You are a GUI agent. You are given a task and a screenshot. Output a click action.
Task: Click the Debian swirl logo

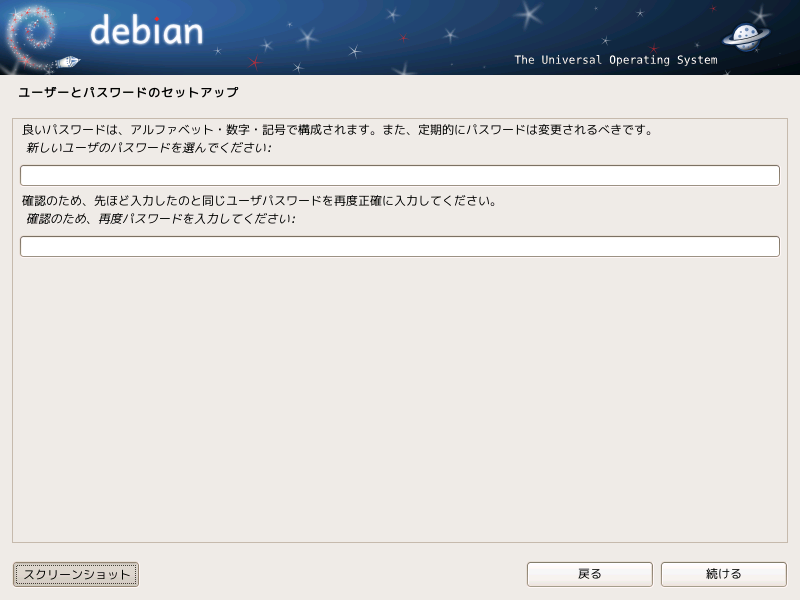32,37
